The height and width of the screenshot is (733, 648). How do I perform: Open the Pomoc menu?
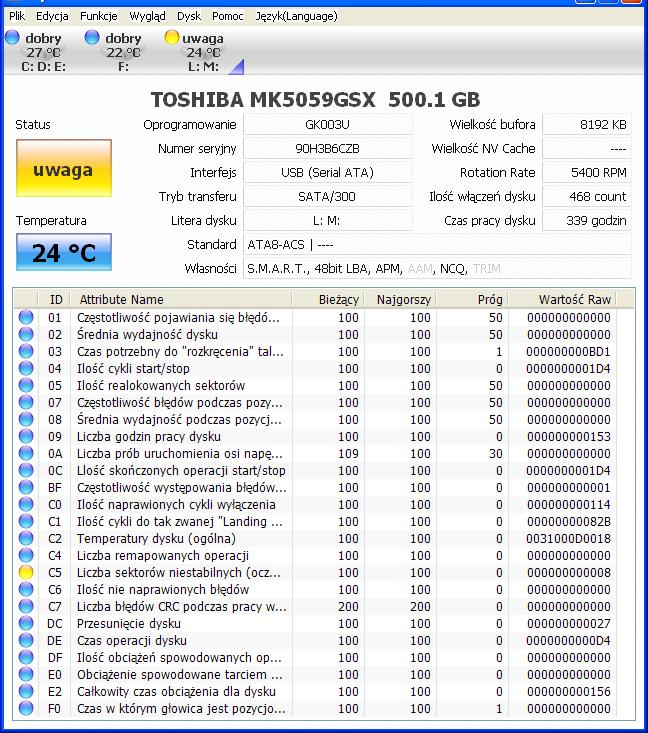tap(227, 16)
